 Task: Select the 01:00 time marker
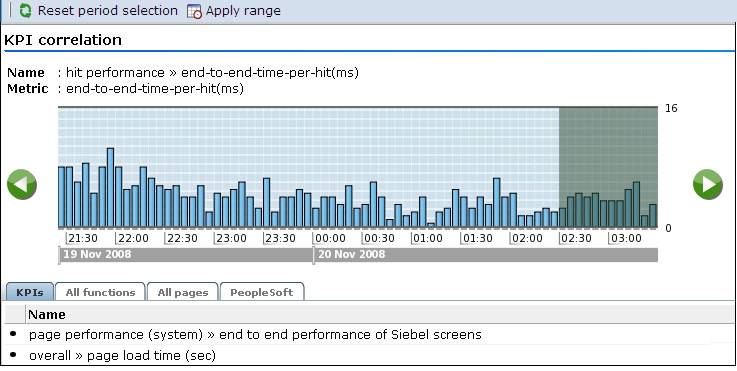[x=428, y=238]
